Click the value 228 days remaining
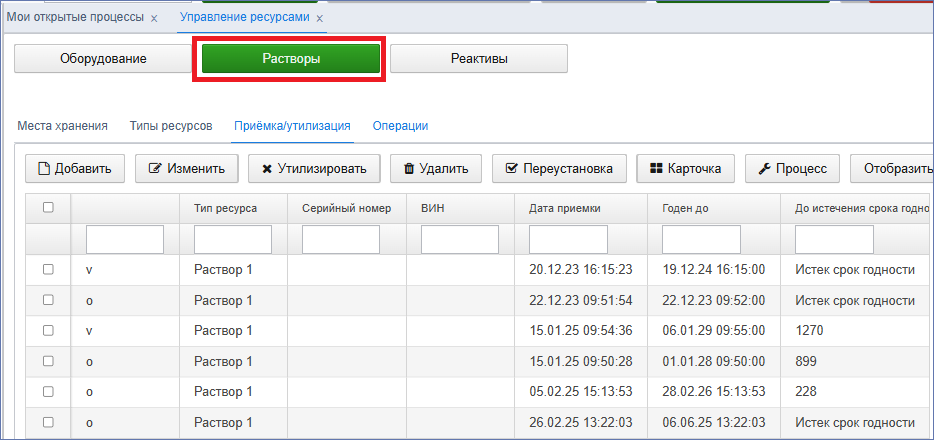Image resolution: width=934 pixels, height=440 pixels. (x=806, y=392)
